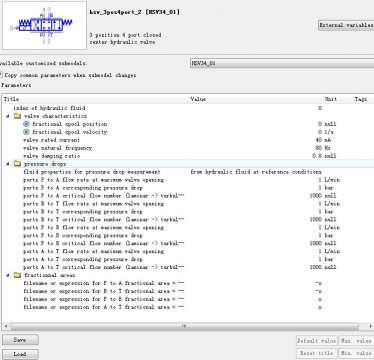This screenshot has height=360, width=374.
Task: Collapse the valve characteristics group
Action: tap(8, 116)
